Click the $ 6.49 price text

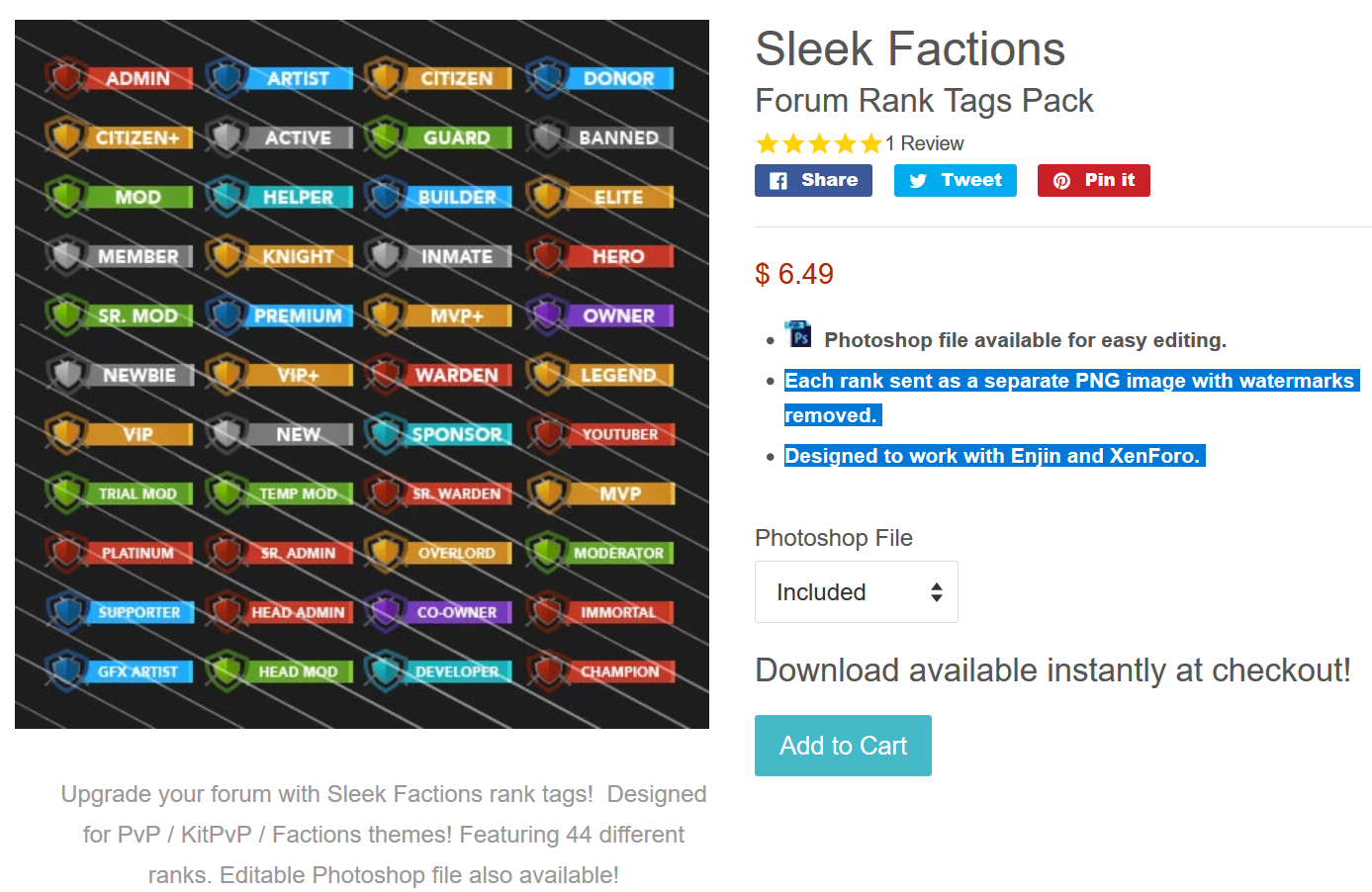(794, 274)
